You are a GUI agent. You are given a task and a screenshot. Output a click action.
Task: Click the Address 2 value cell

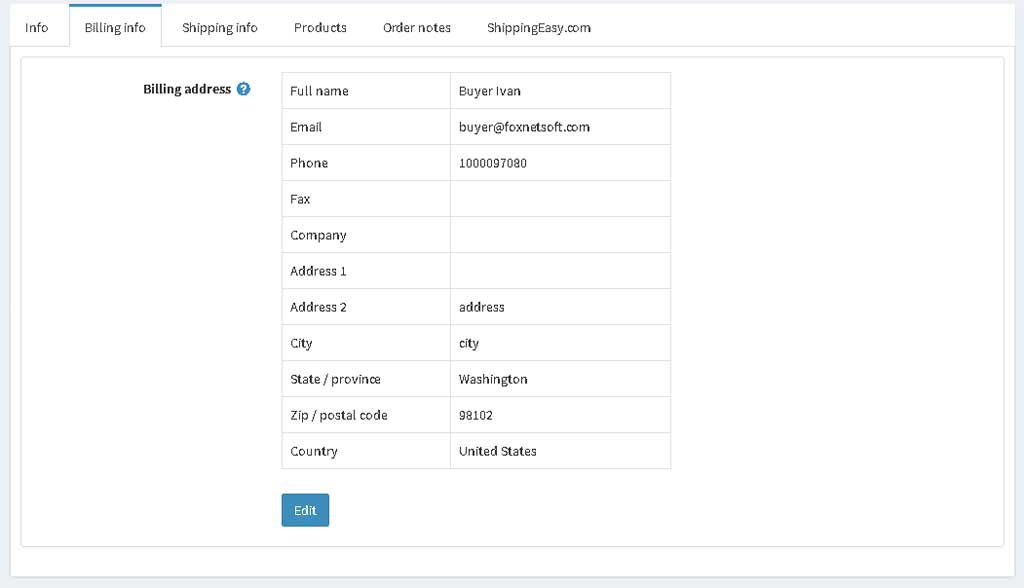click(560, 307)
